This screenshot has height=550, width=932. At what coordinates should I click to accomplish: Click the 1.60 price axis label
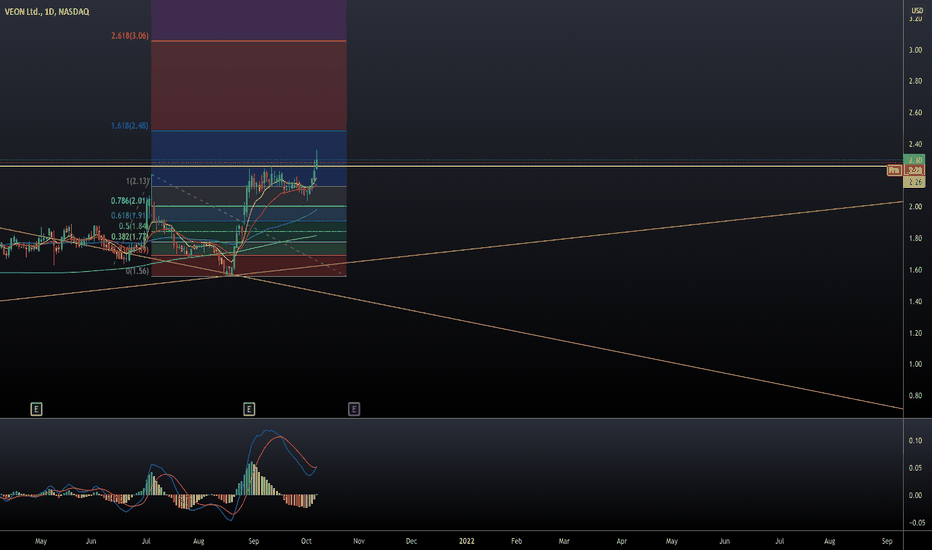point(915,270)
